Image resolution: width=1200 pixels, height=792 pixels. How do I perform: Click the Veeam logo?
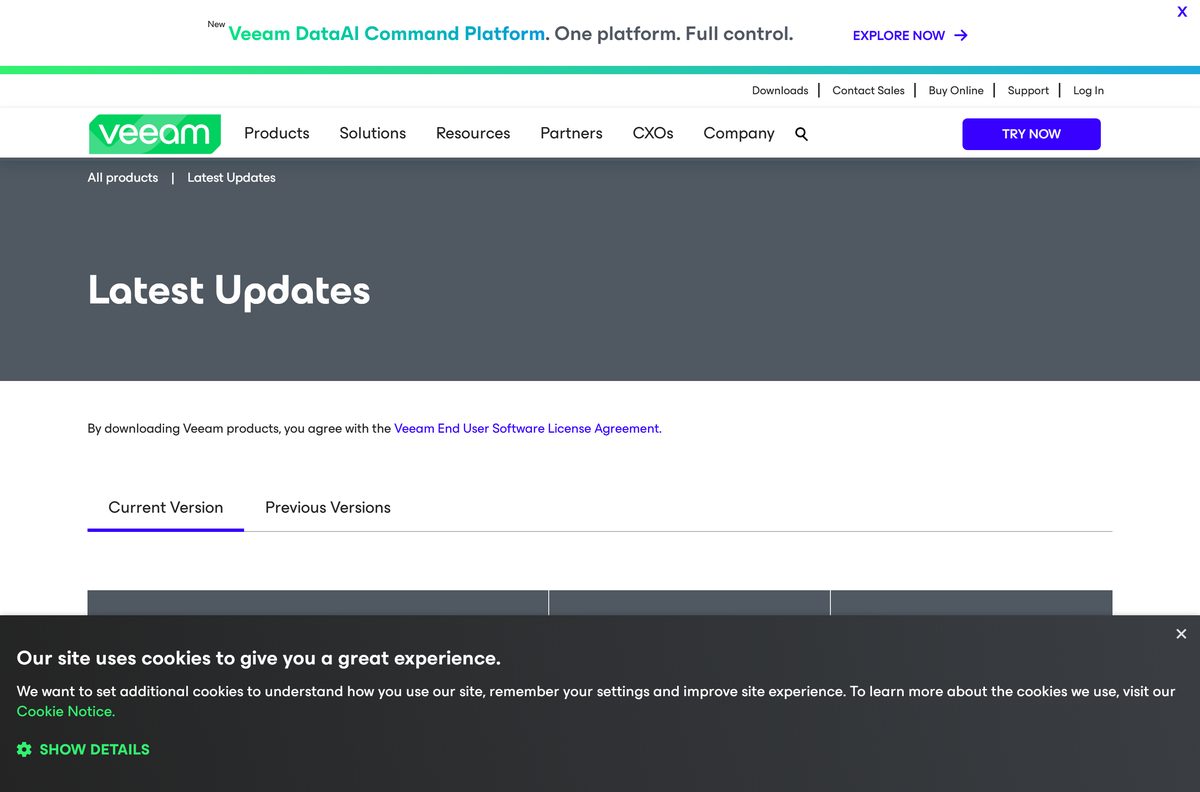coord(155,134)
